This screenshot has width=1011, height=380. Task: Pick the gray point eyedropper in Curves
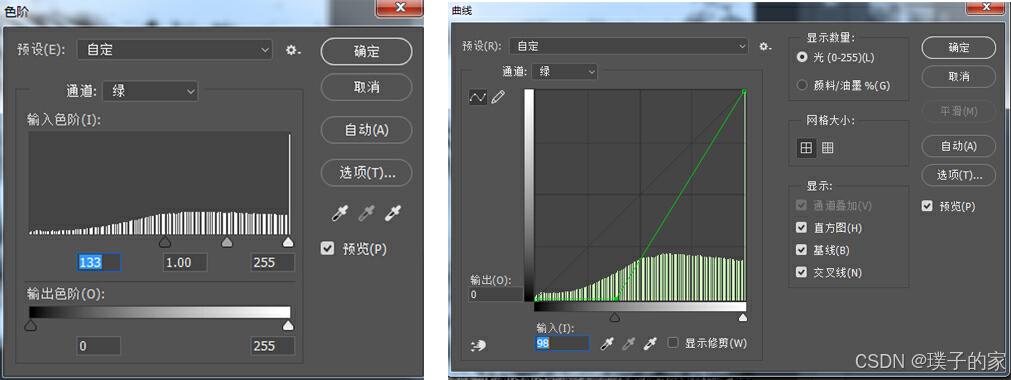629,344
